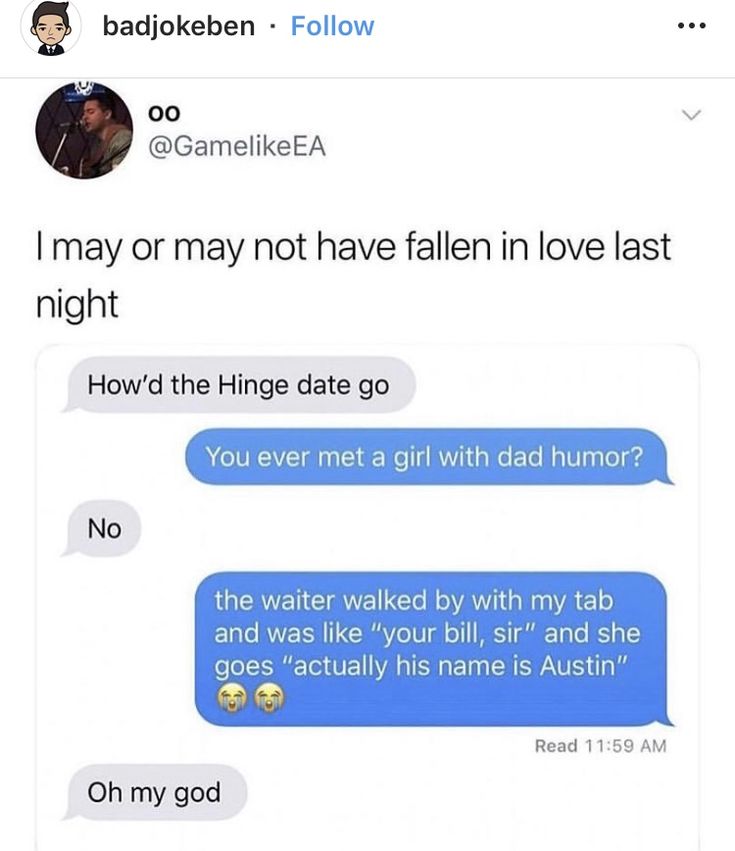Click the word 'Hinge' in first message

pyautogui.click(x=254, y=386)
